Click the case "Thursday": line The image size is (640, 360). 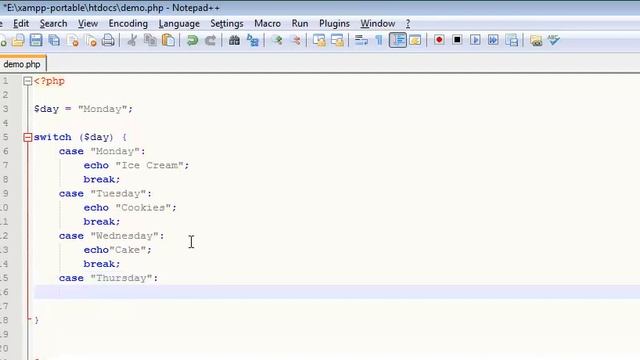tap(108, 278)
